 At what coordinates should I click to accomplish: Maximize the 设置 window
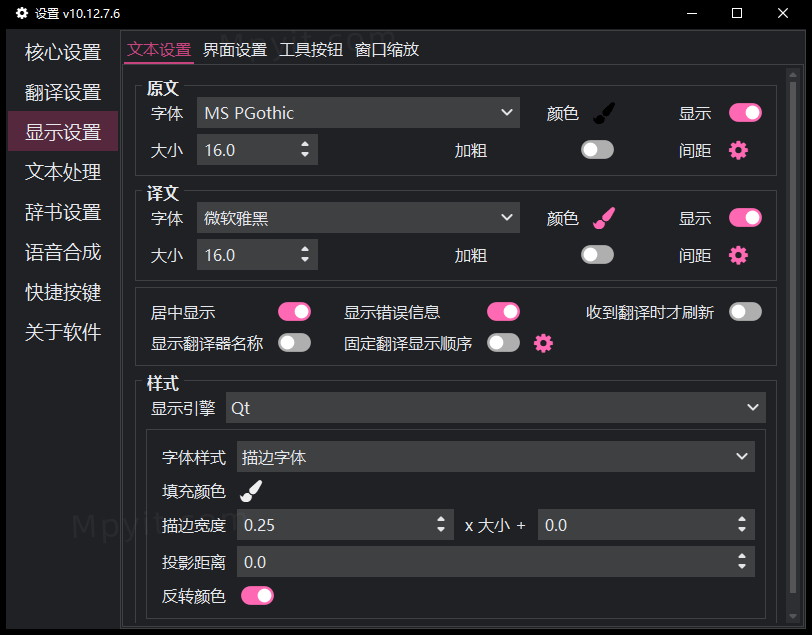737,13
